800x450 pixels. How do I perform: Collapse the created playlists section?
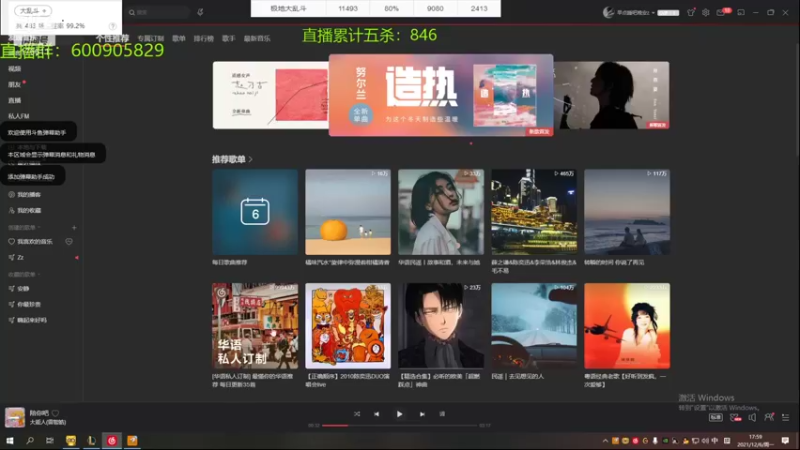(x=24, y=228)
